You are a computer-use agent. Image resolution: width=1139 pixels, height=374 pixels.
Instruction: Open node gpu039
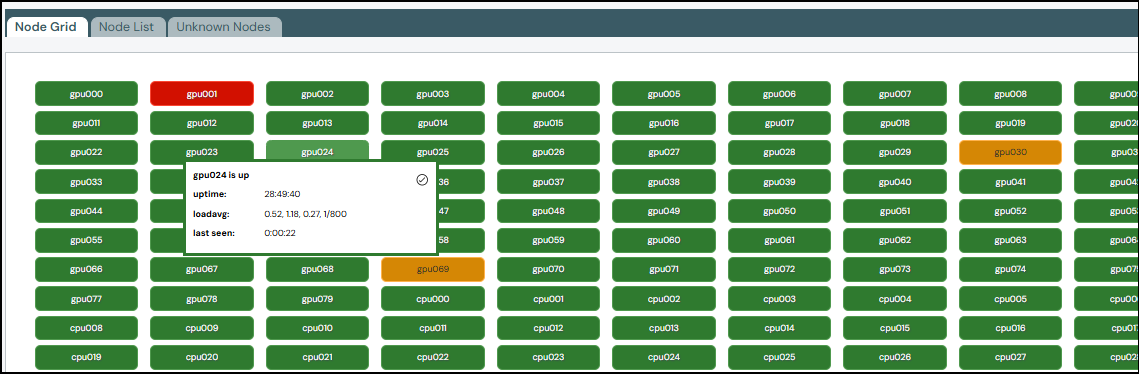click(x=779, y=182)
